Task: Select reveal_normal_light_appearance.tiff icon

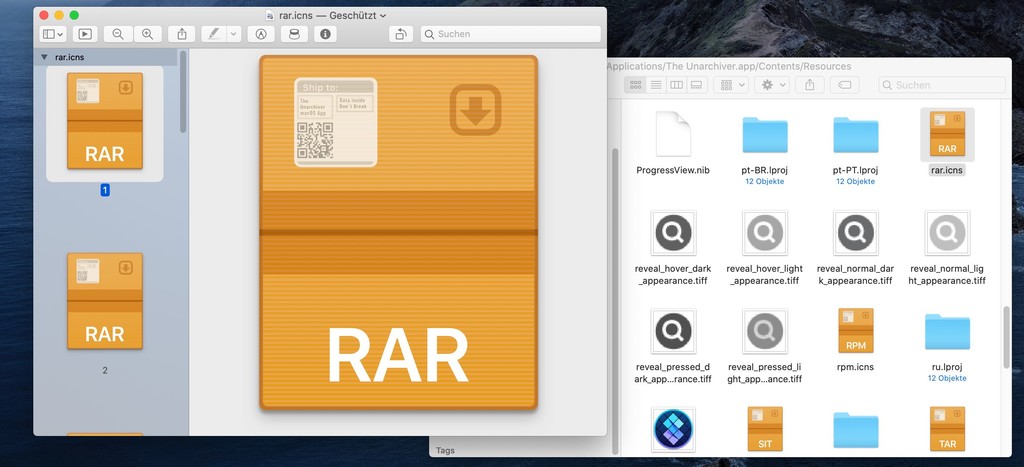Action: [947, 233]
